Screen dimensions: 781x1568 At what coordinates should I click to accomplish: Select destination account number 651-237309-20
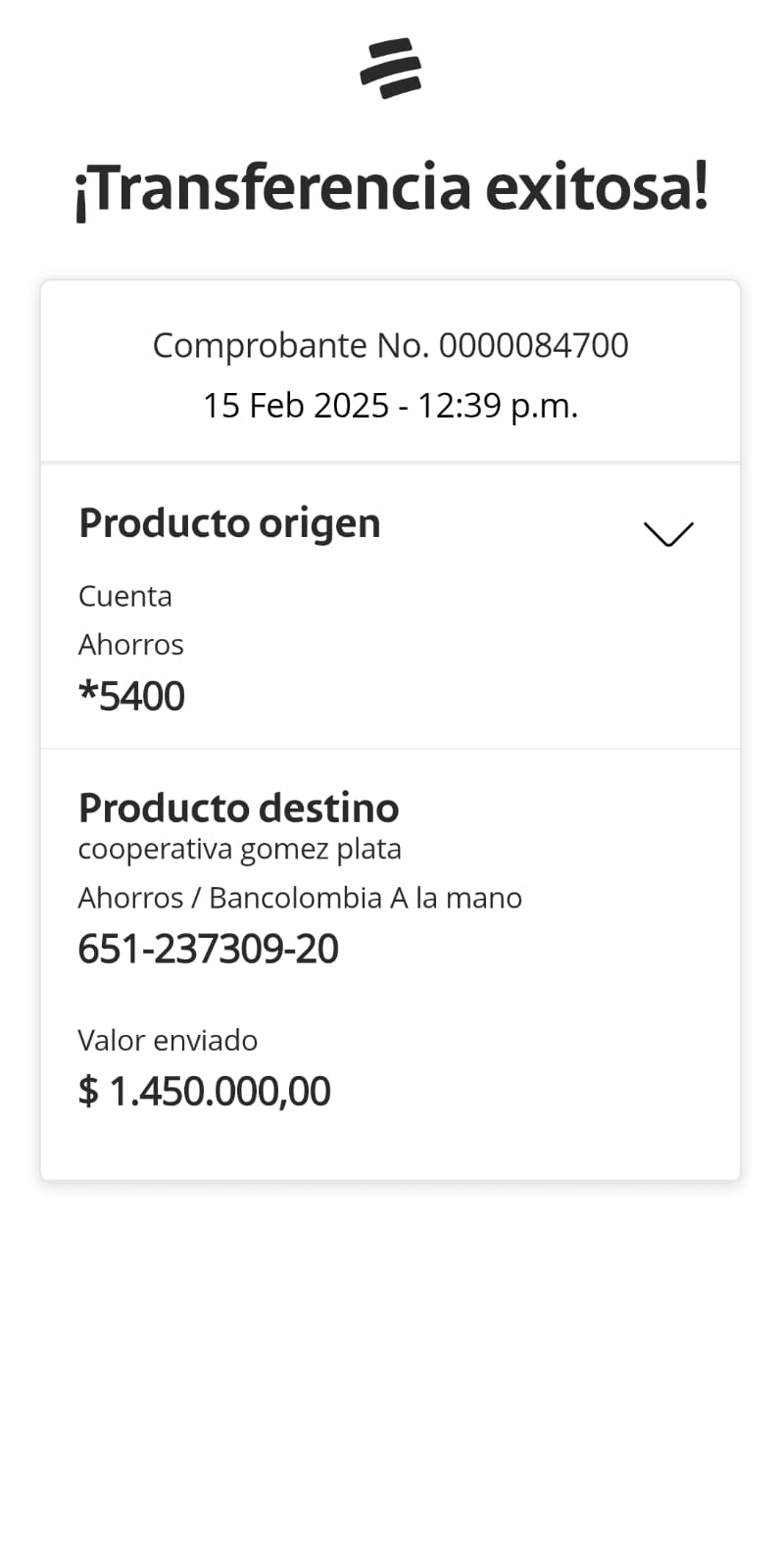208,949
